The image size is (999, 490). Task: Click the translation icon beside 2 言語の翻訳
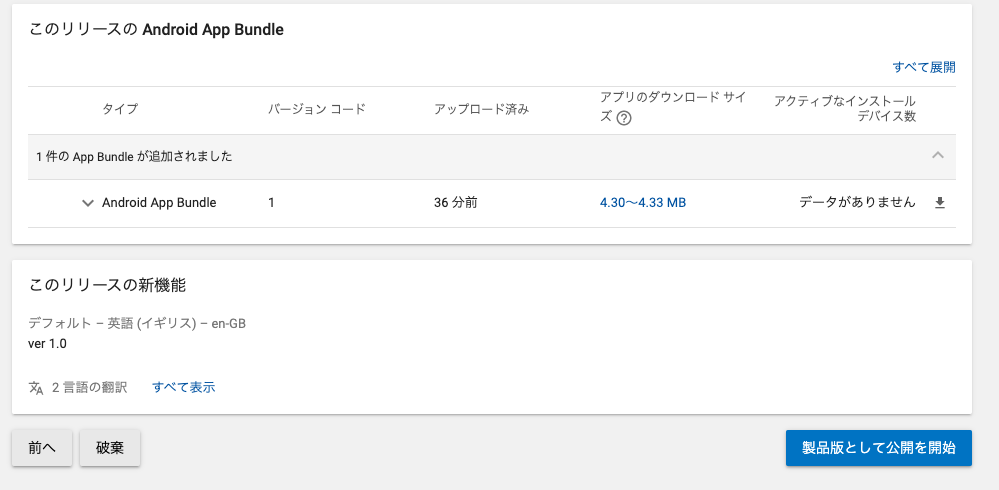click(36, 387)
